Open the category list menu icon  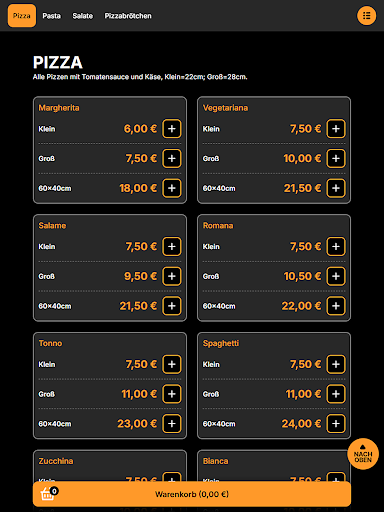[x=366, y=16]
